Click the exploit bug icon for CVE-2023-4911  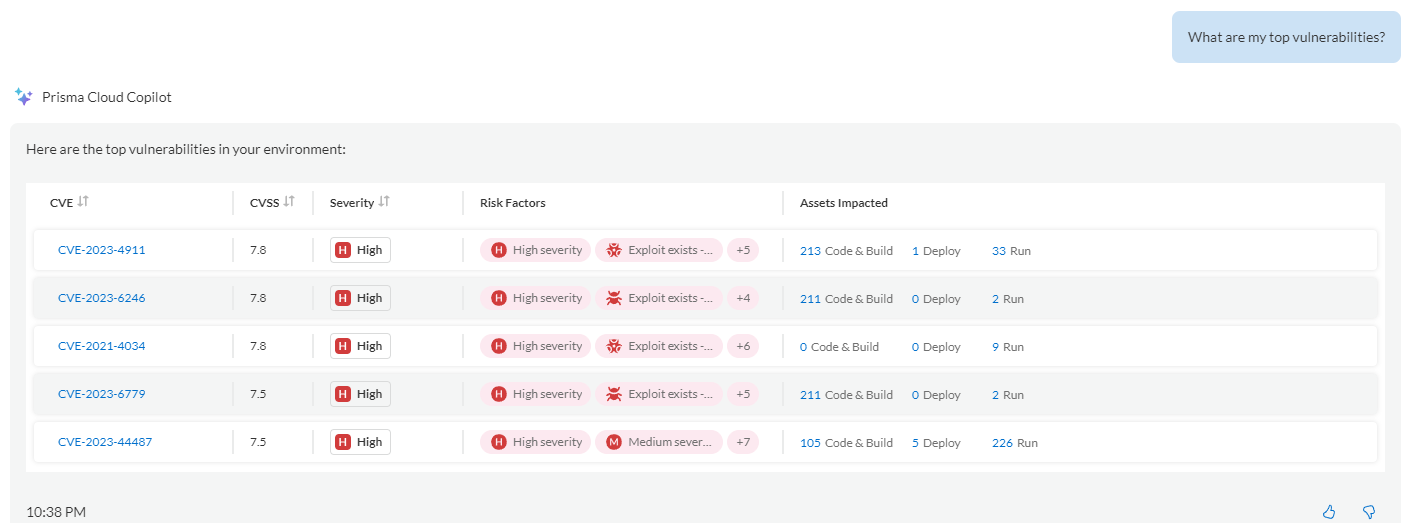point(614,250)
